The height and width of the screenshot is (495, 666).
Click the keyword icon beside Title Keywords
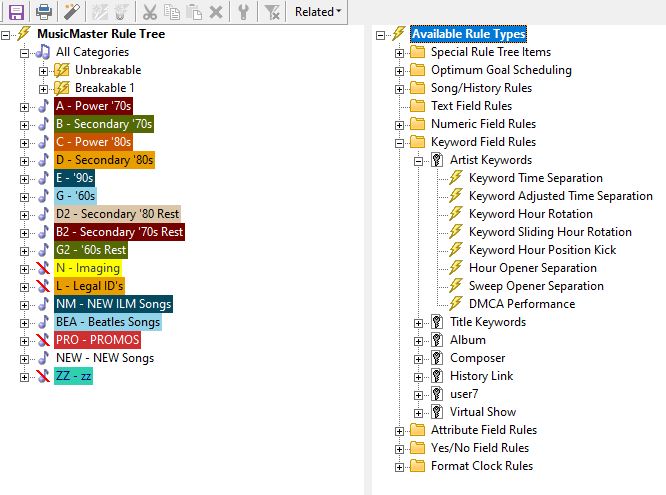click(437, 322)
